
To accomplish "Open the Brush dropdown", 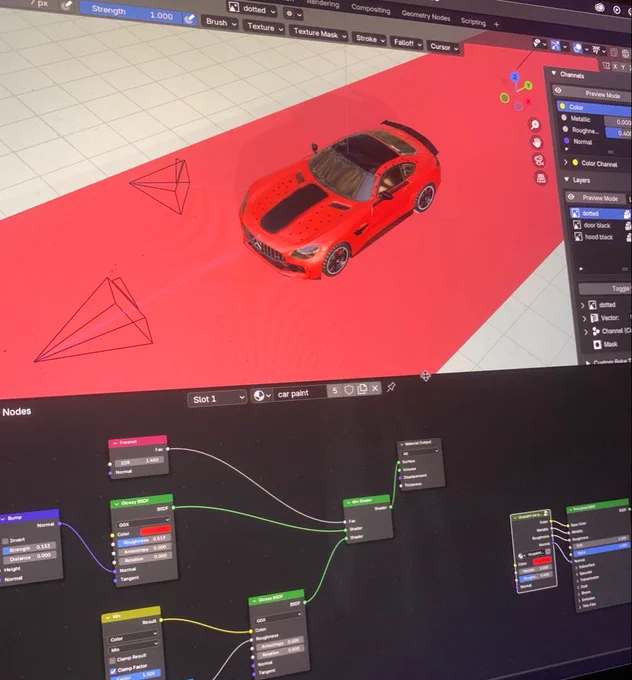I will (221, 22).
